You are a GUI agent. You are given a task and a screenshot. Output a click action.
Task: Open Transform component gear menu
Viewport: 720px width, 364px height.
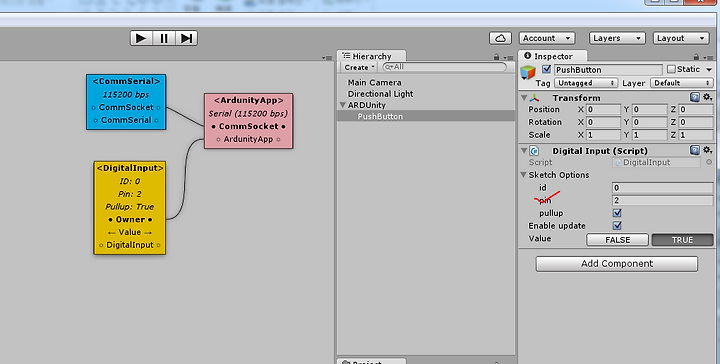tap(708, 97)
